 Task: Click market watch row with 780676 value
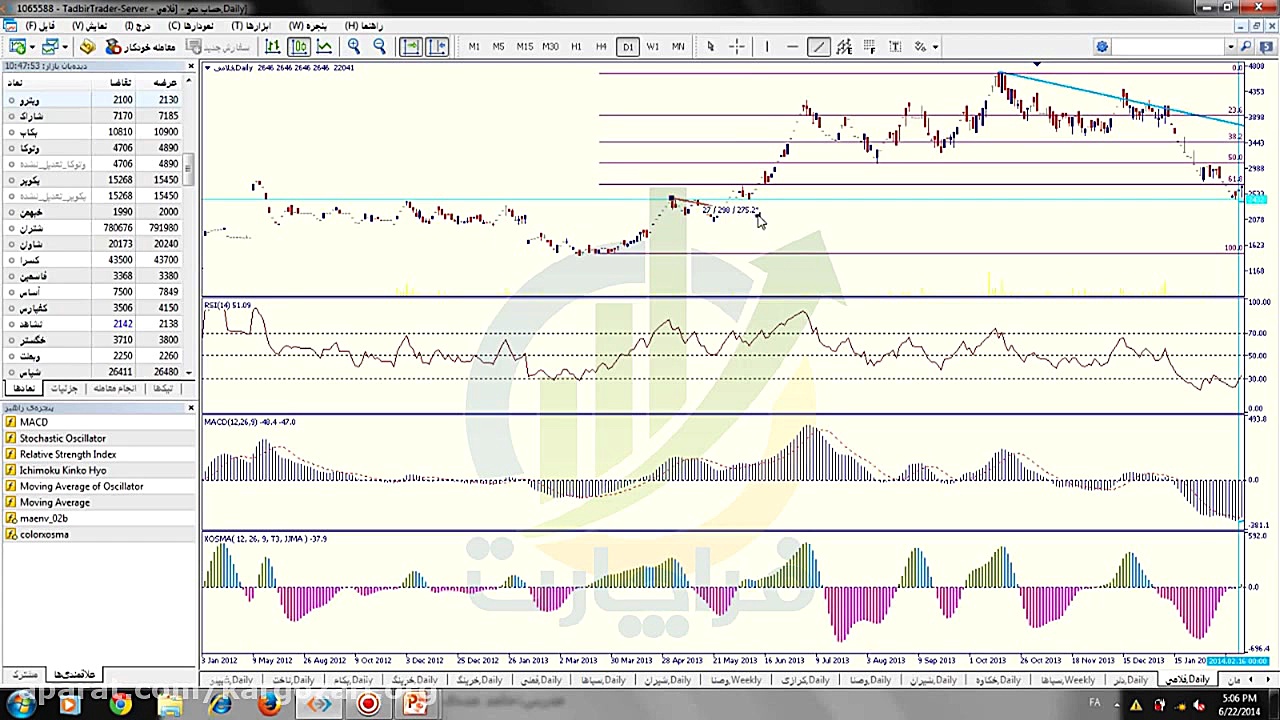click(x=92, y=228)
